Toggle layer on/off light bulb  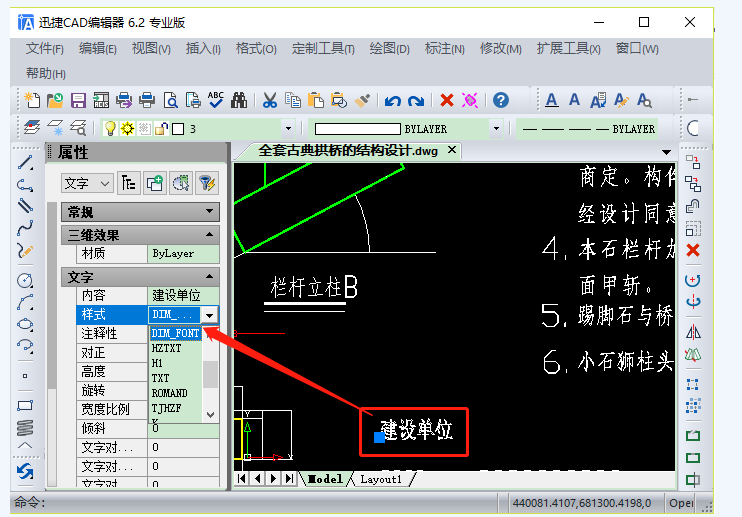tap(110, 128)
